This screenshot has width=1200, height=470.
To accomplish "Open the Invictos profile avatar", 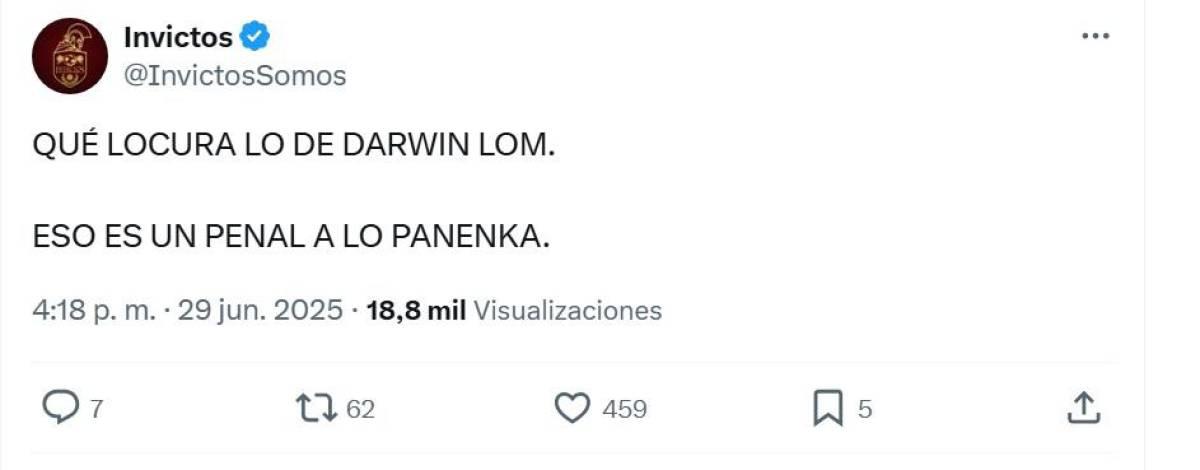I will 69,57.
